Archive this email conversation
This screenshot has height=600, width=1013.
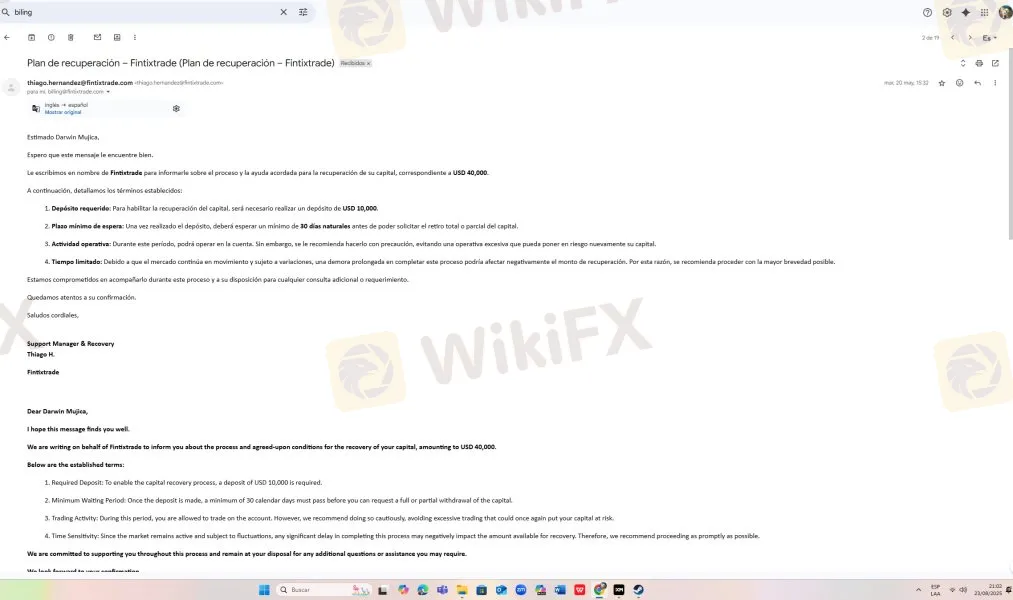click(x=31, y=37)
